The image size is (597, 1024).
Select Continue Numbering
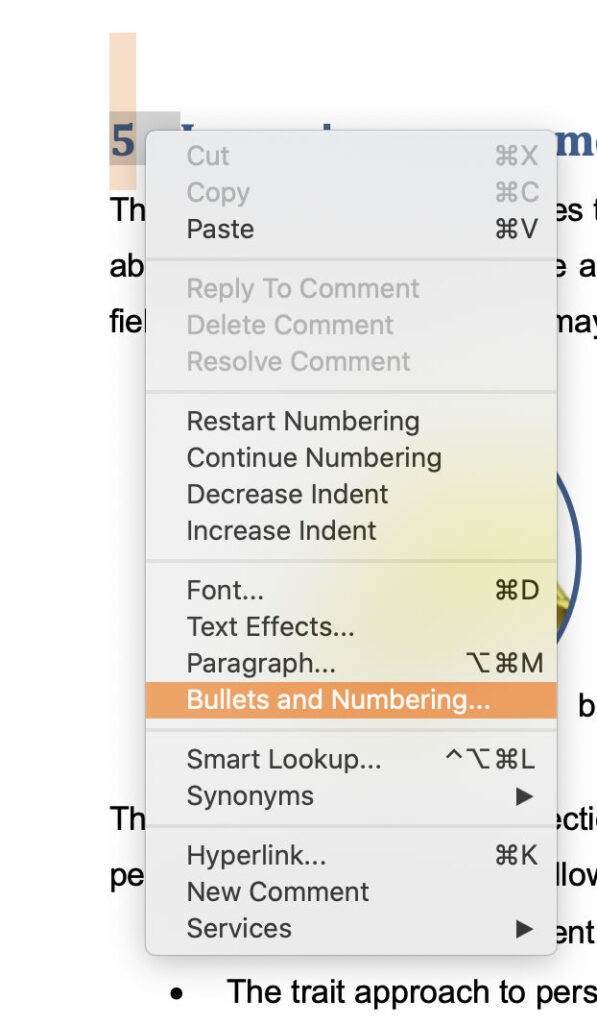pyautogui.click(x=313, y=457)
